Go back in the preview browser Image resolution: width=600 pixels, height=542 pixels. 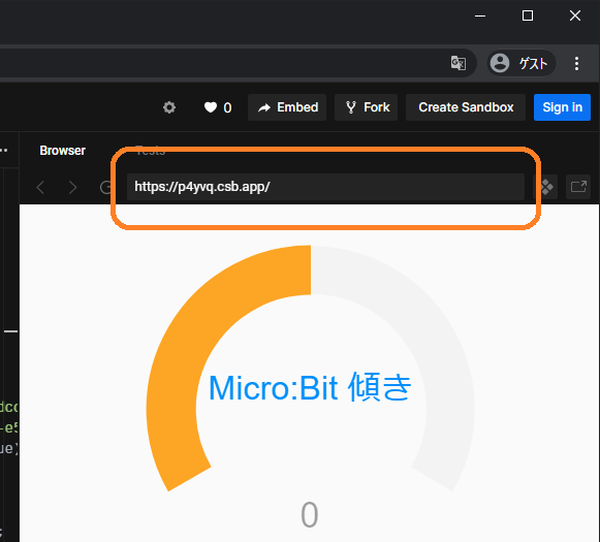(41, 187)
